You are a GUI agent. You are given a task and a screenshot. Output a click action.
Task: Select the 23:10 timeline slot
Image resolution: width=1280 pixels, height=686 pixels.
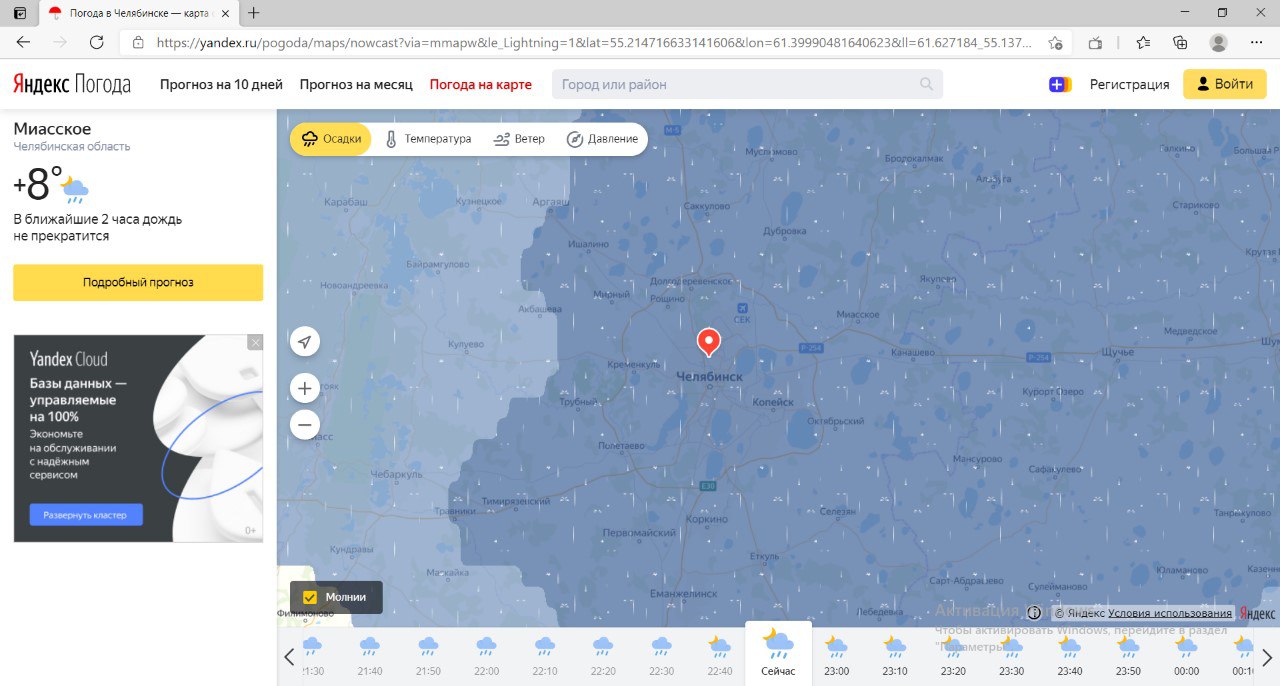click(895, 656)
